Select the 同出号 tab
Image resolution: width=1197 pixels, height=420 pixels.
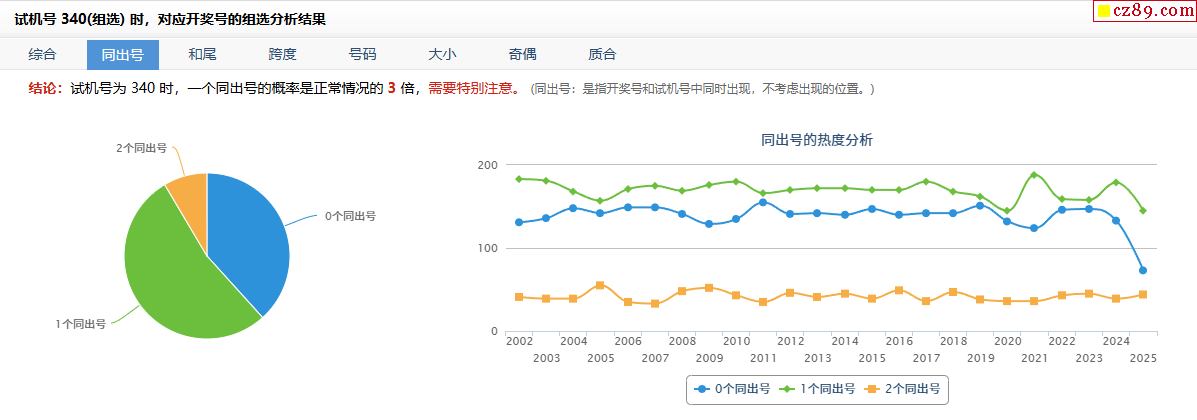(122, 54)
